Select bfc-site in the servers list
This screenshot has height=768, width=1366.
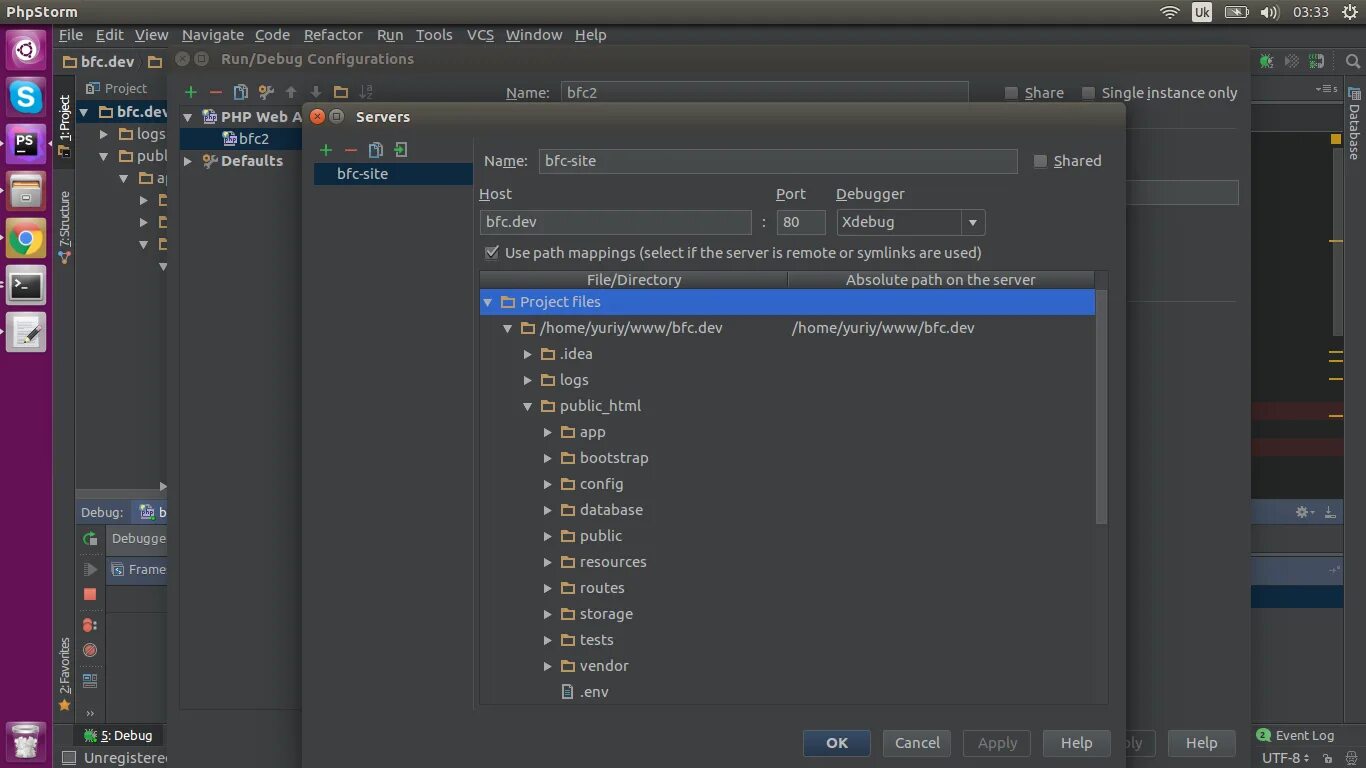(393, 174)
